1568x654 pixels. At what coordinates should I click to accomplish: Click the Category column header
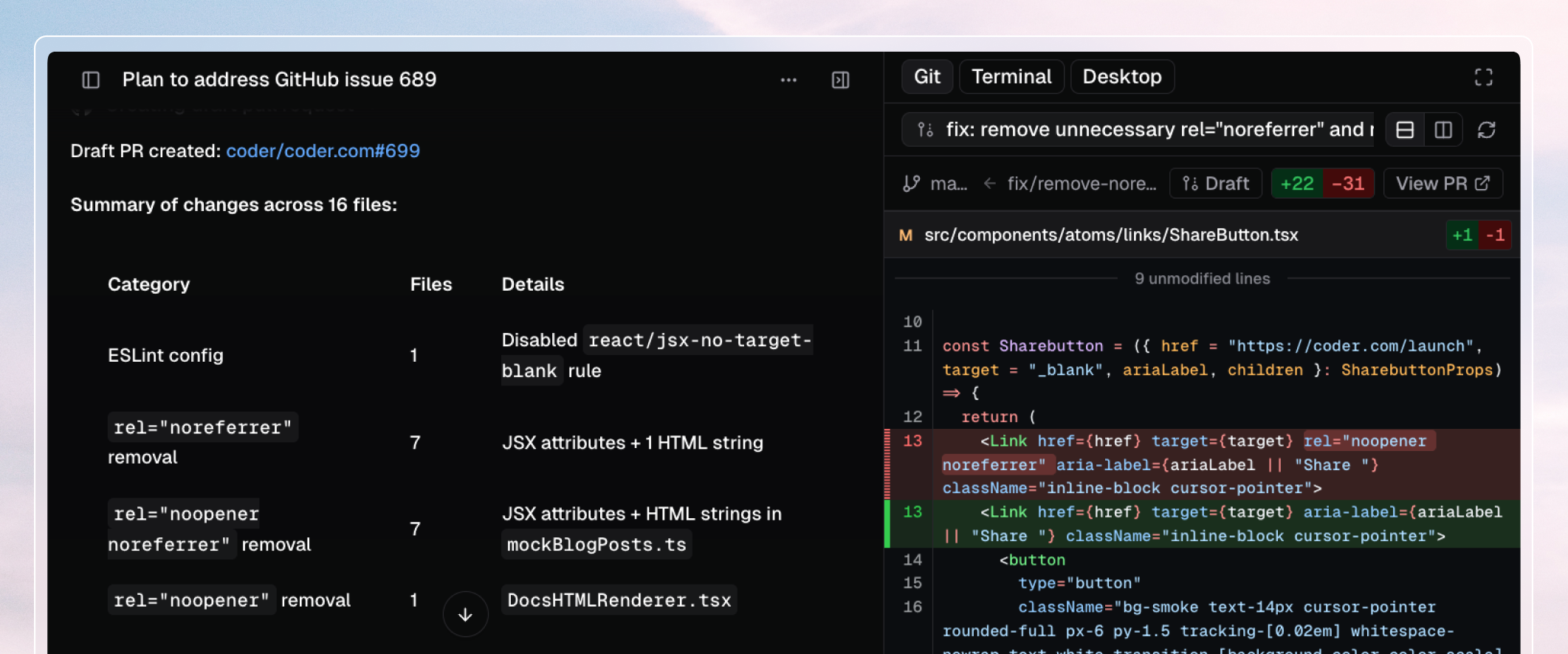[148, 284]
